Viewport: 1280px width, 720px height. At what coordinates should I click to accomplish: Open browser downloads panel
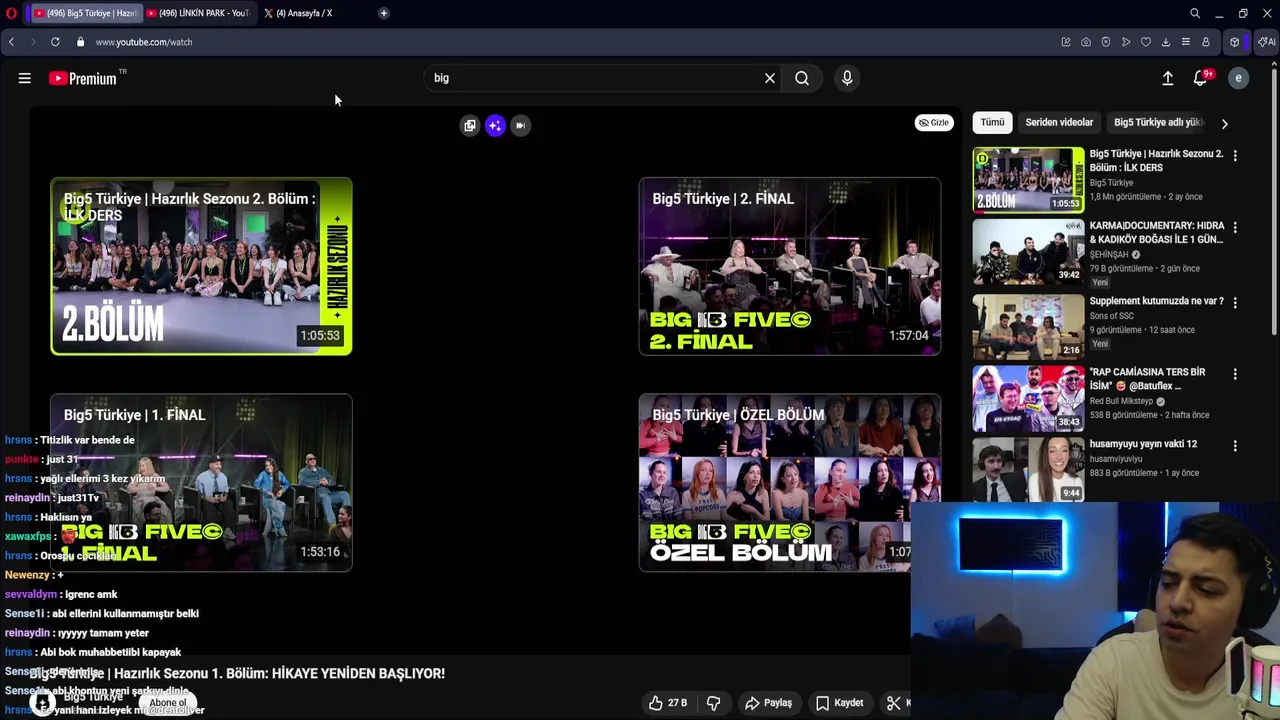click(1166, 42)
